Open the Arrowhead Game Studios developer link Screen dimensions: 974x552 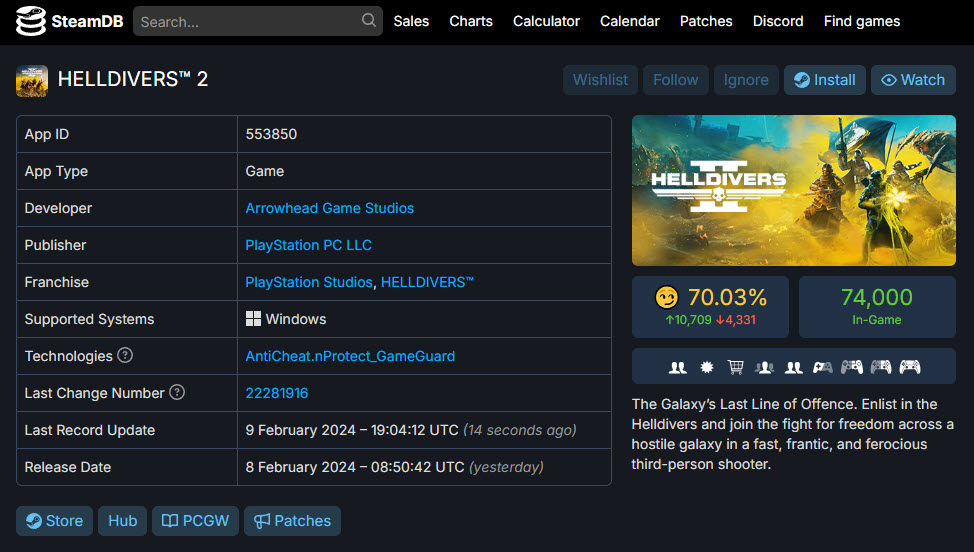point(330,208)
